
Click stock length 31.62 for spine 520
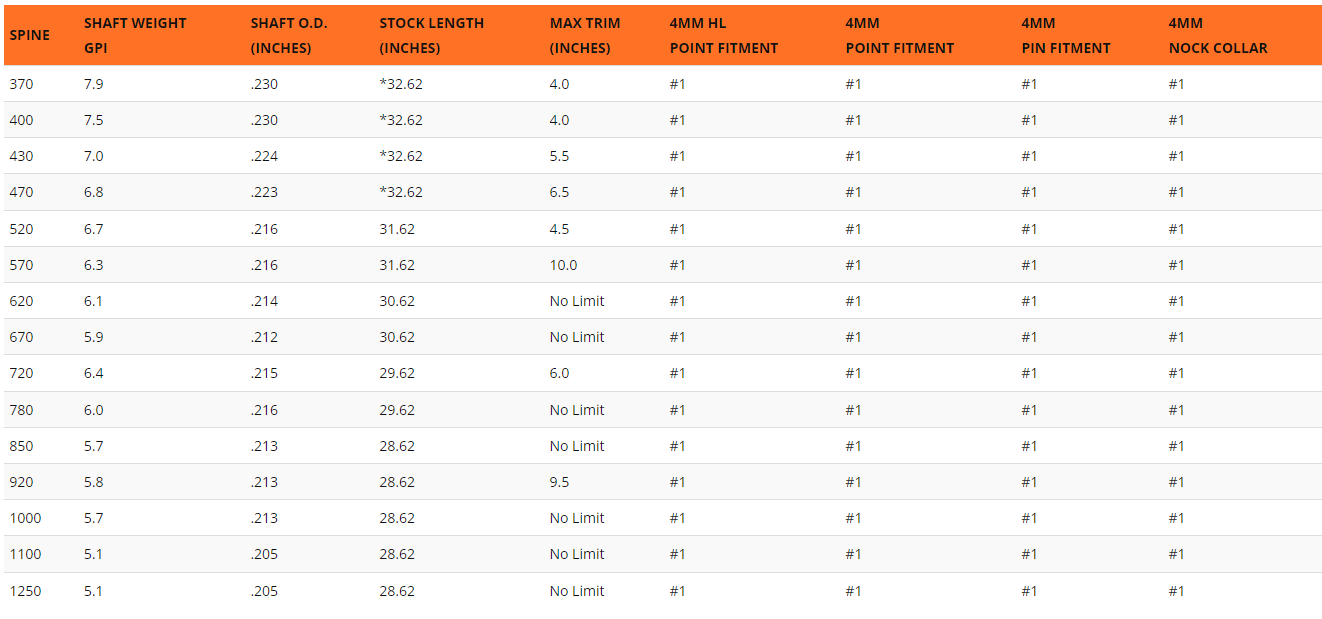click(397, 229)
